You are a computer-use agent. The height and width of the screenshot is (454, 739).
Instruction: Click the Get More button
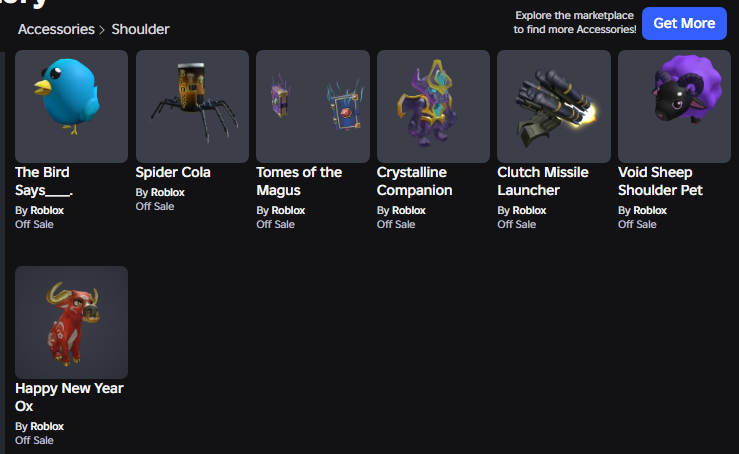[x=684, y=23]
